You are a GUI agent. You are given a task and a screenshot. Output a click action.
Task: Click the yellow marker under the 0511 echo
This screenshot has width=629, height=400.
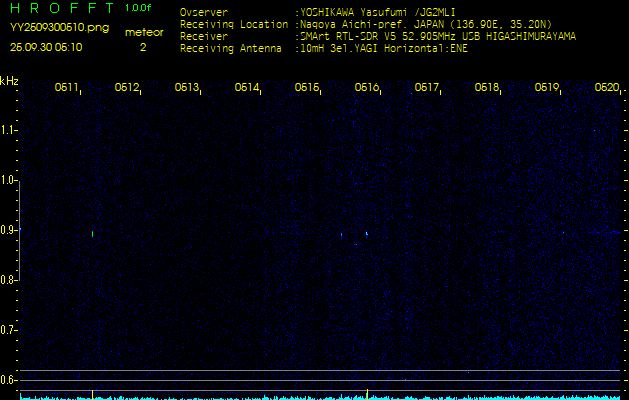click(93, 394)
